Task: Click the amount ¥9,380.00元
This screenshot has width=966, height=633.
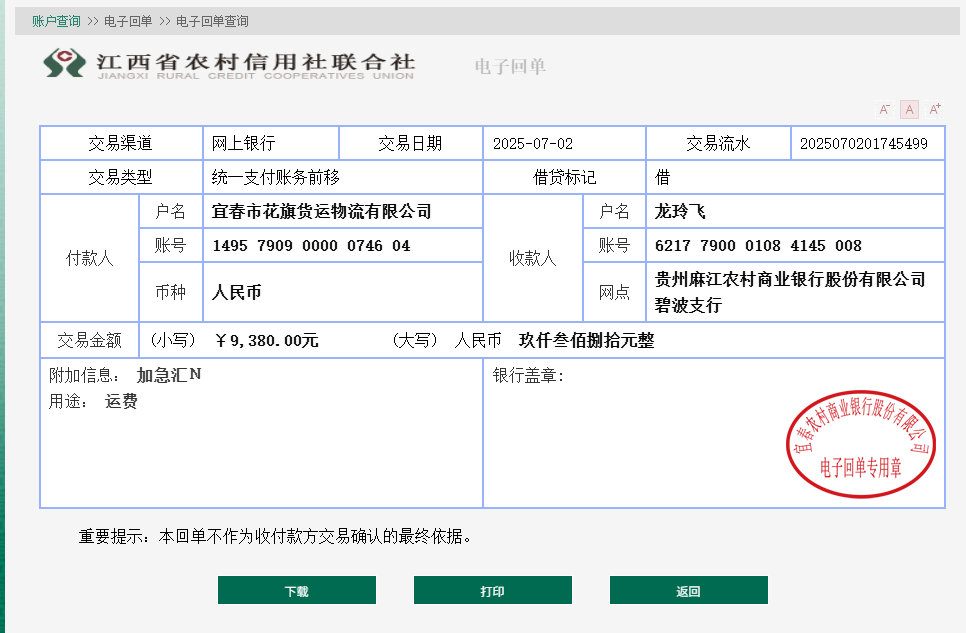Action: [266, 340]
